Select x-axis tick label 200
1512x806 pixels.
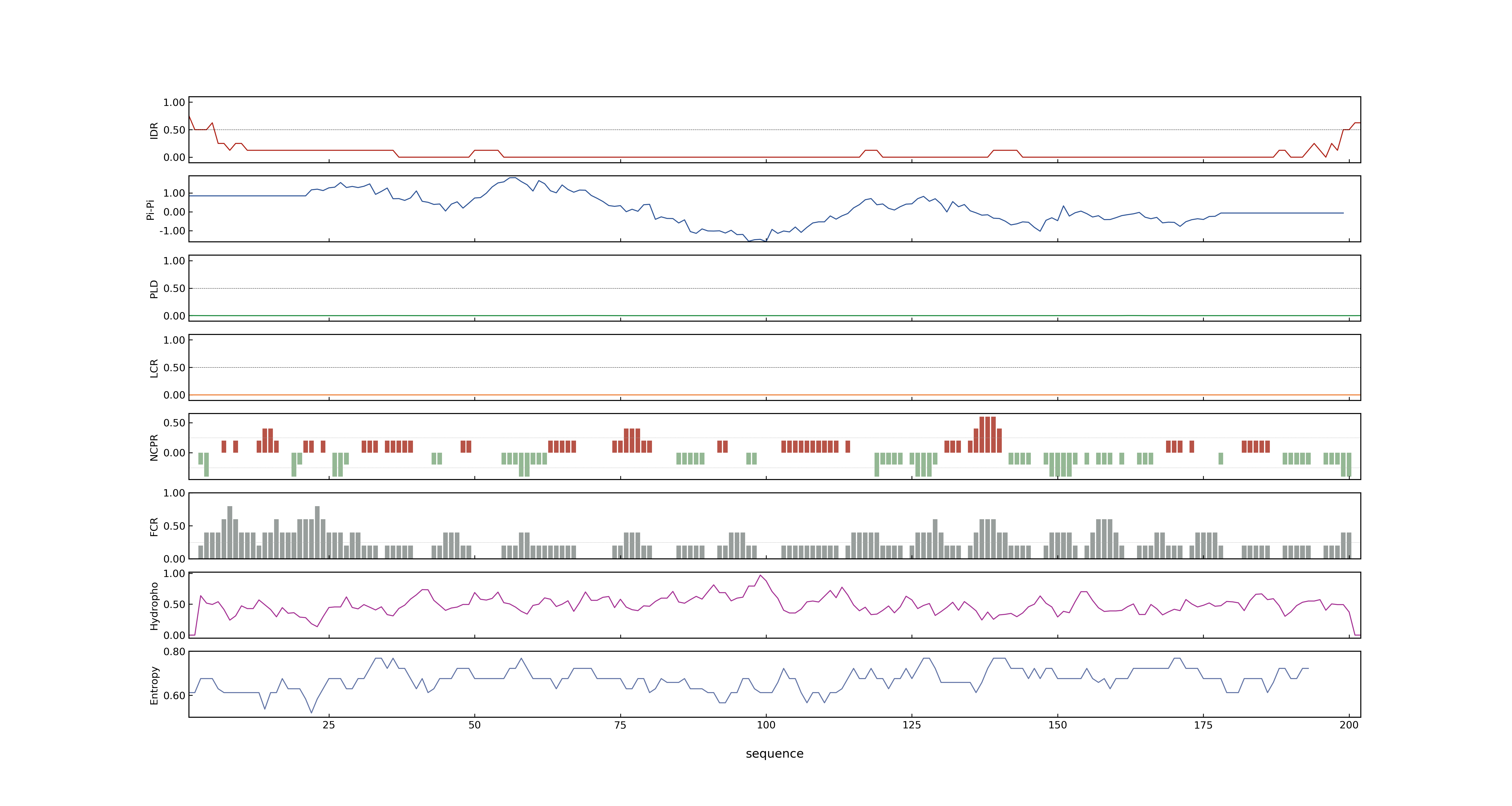point(1349,725)
